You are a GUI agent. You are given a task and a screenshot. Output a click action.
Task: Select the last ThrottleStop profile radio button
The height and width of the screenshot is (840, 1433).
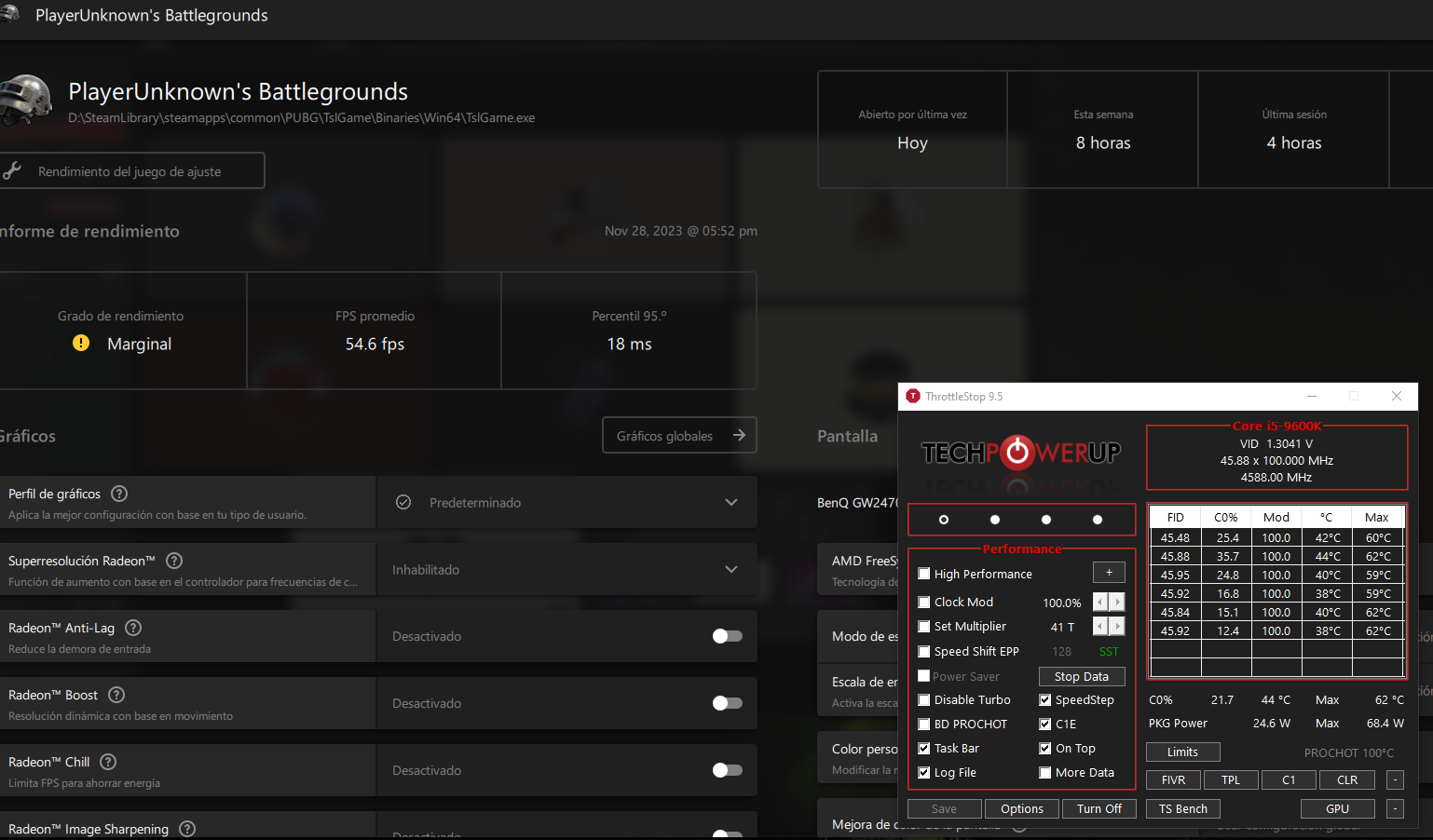pyautogui.click(x=1098, y=520)
